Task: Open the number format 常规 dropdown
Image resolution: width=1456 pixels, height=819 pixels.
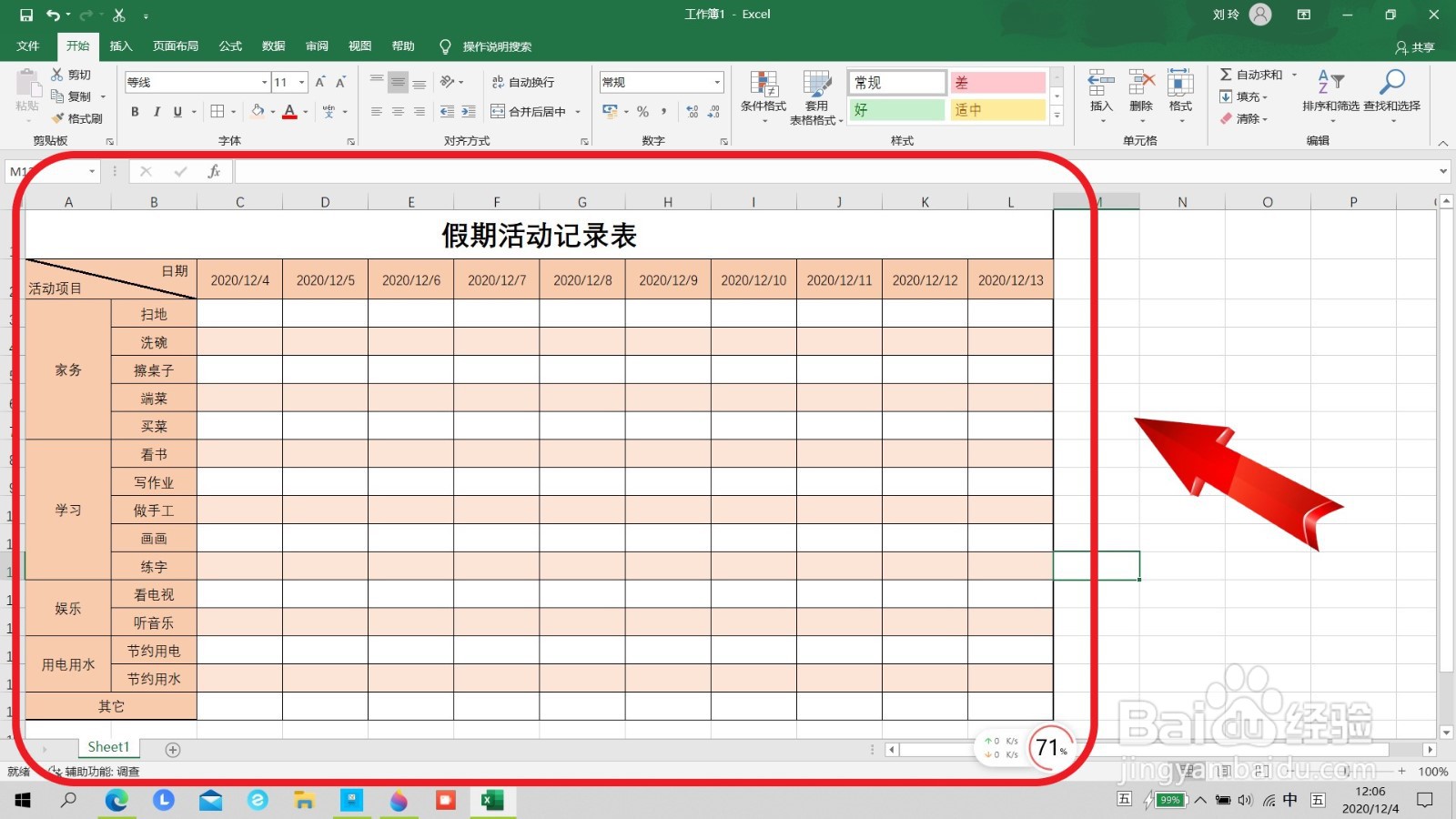Action: [x=717, y=82]
